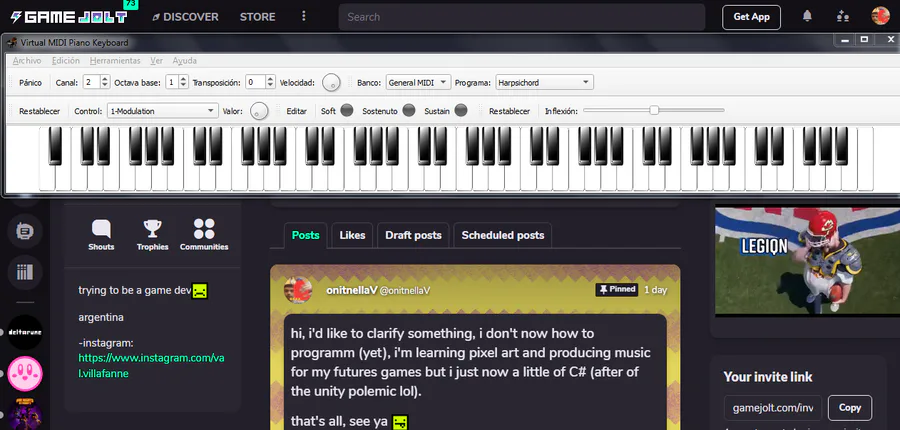
Task: Click the Game Jolt search field
Action: 522,17
